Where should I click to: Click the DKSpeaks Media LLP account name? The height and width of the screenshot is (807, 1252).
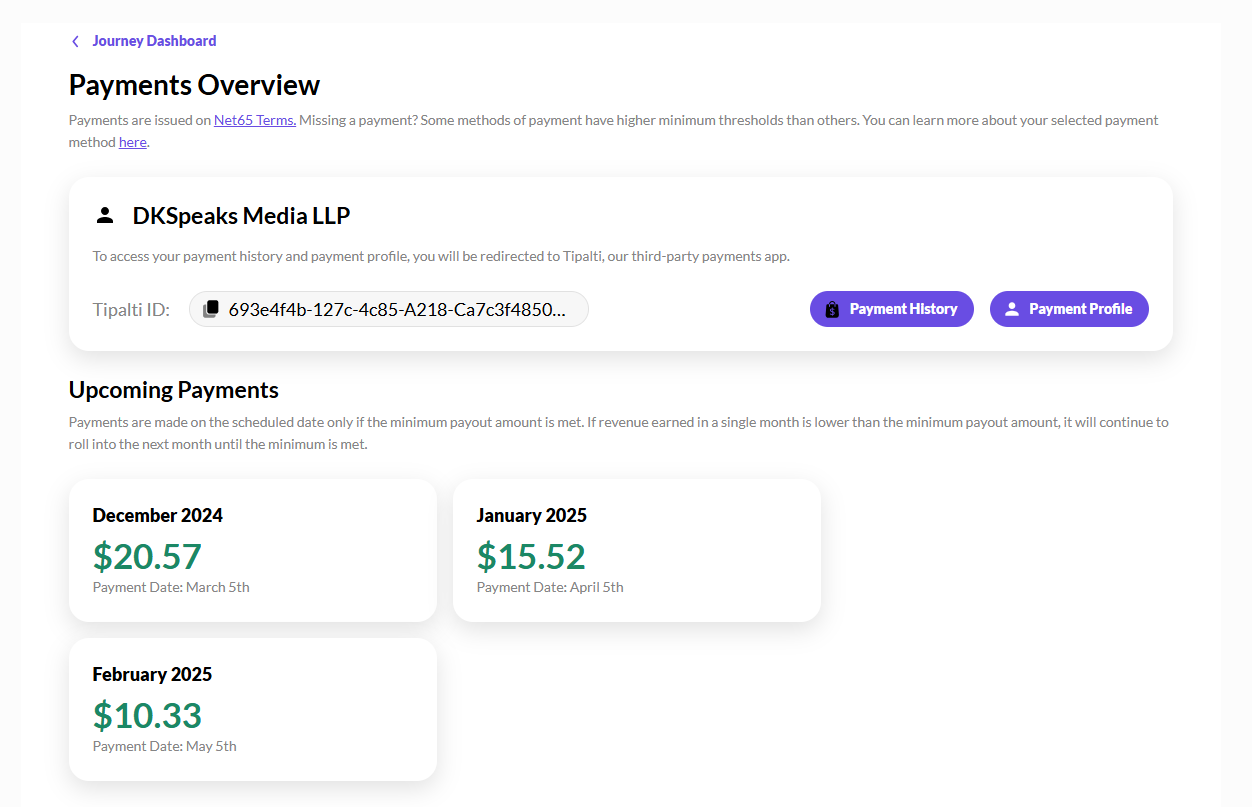coord(241,215)
